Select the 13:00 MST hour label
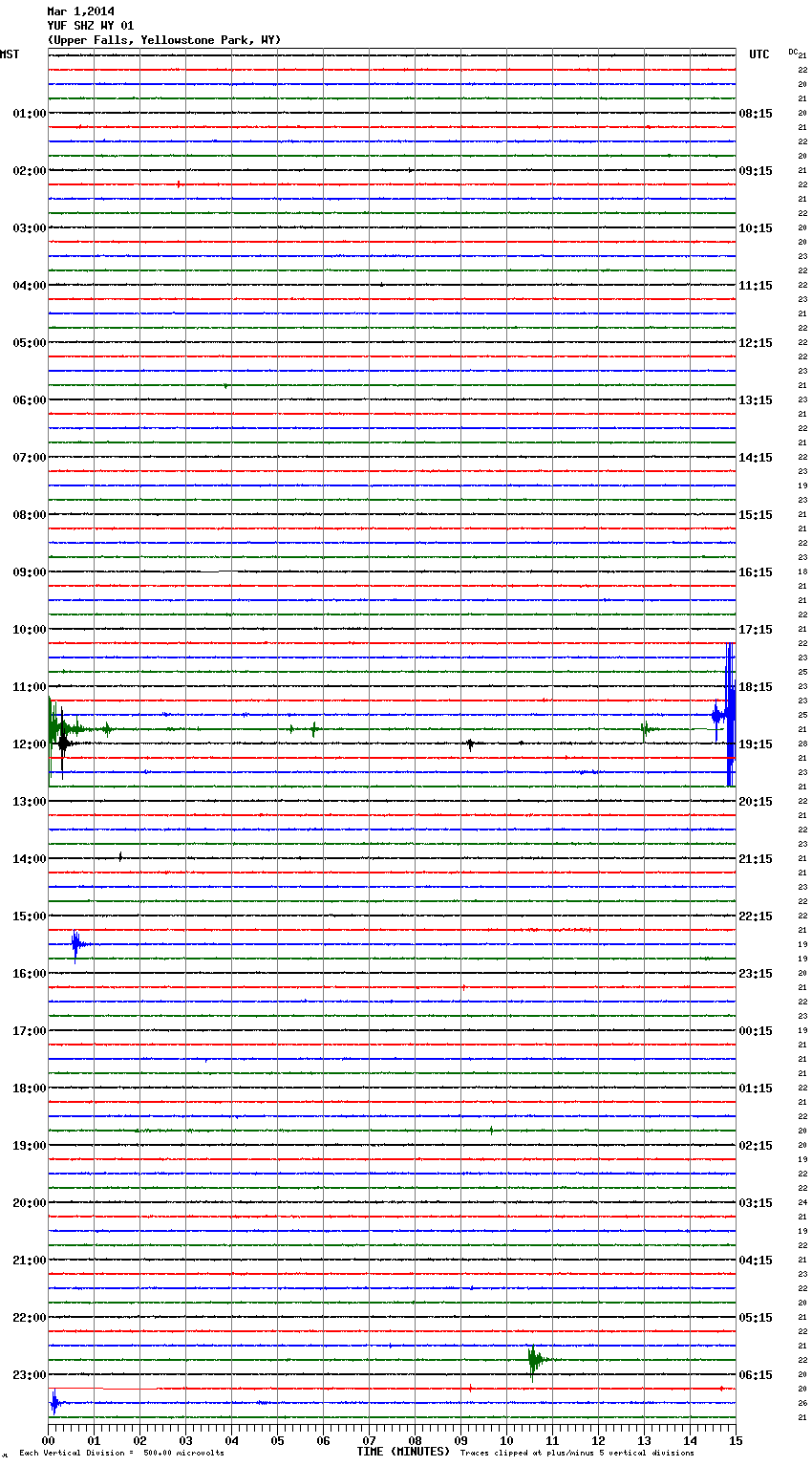 click(29, 802)
